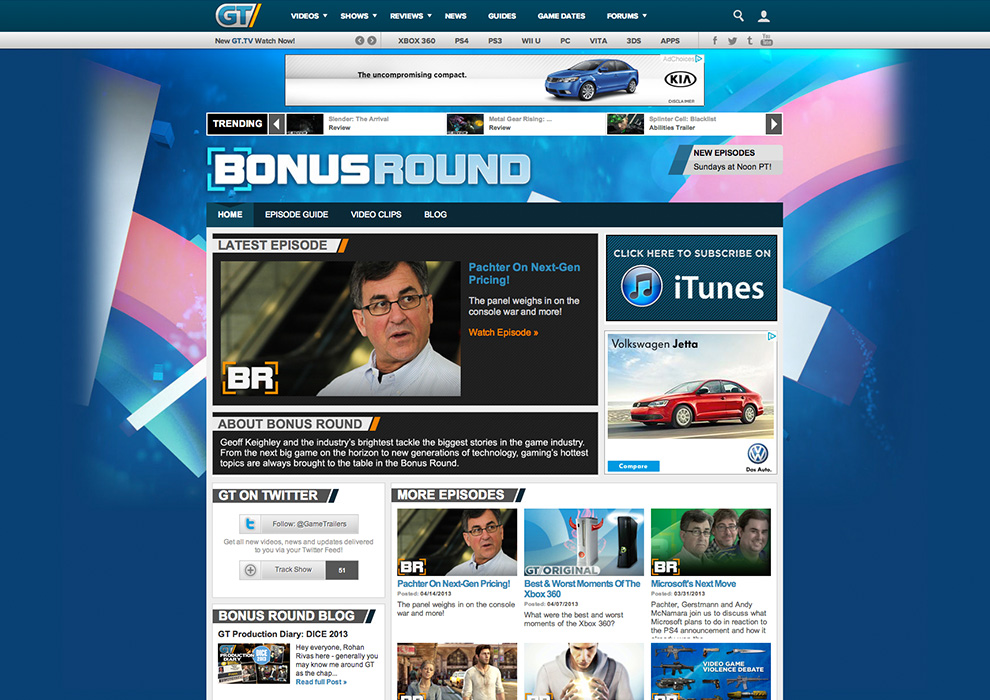Advance trending list with right arrow

click(x=773, y=124)
